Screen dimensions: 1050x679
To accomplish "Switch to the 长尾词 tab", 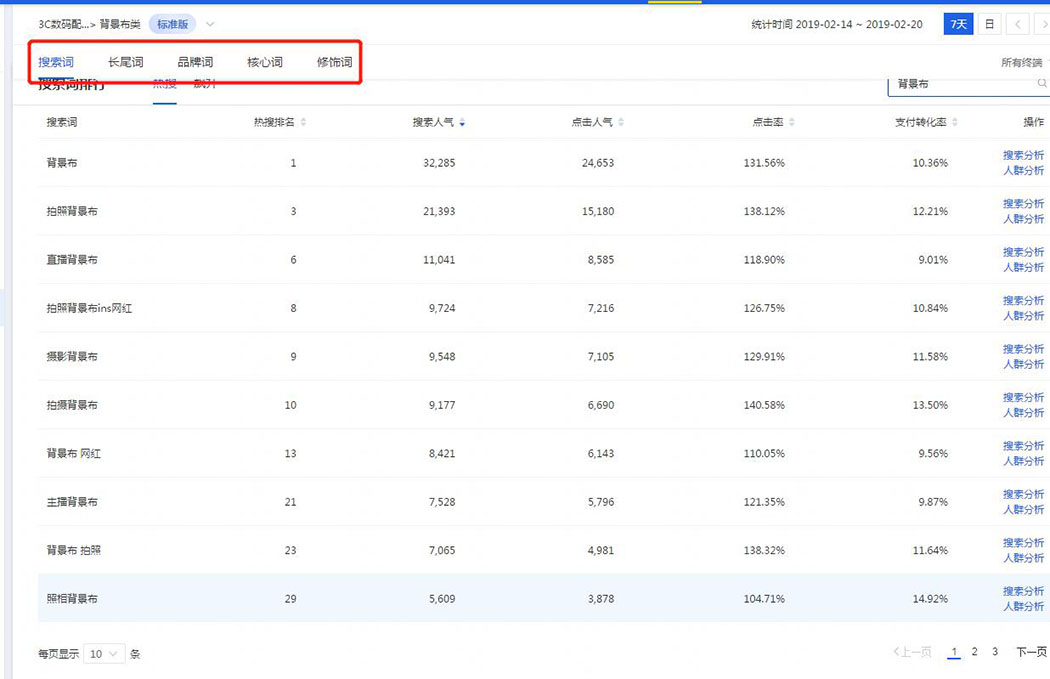I will [125, 60].
